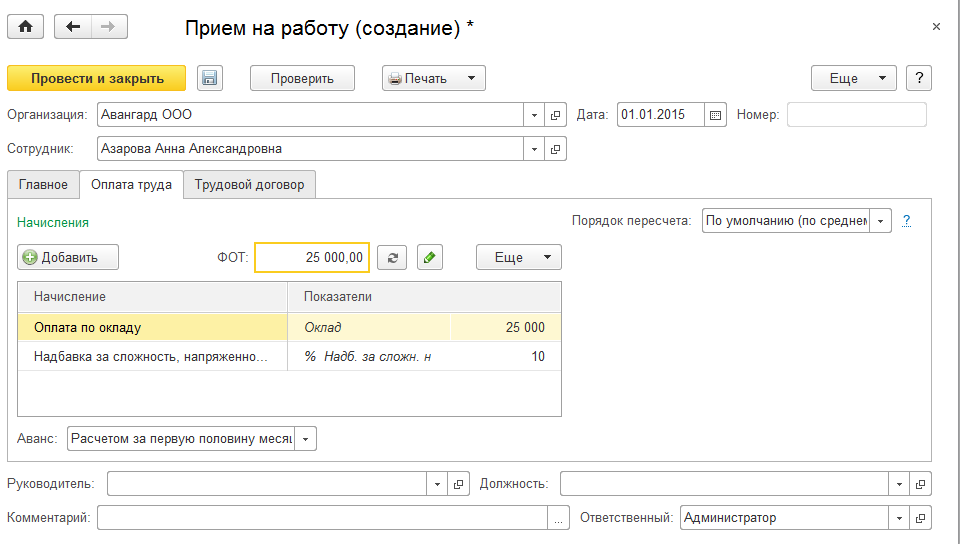
Task: Switch to the Трудовой договор tab
Action: point(249,185)
